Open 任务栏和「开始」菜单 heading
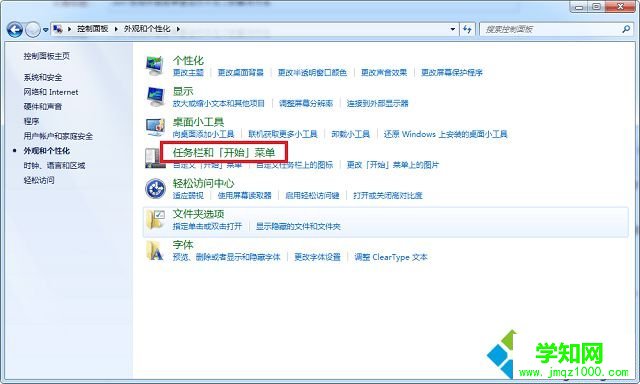 click(224, 153)
